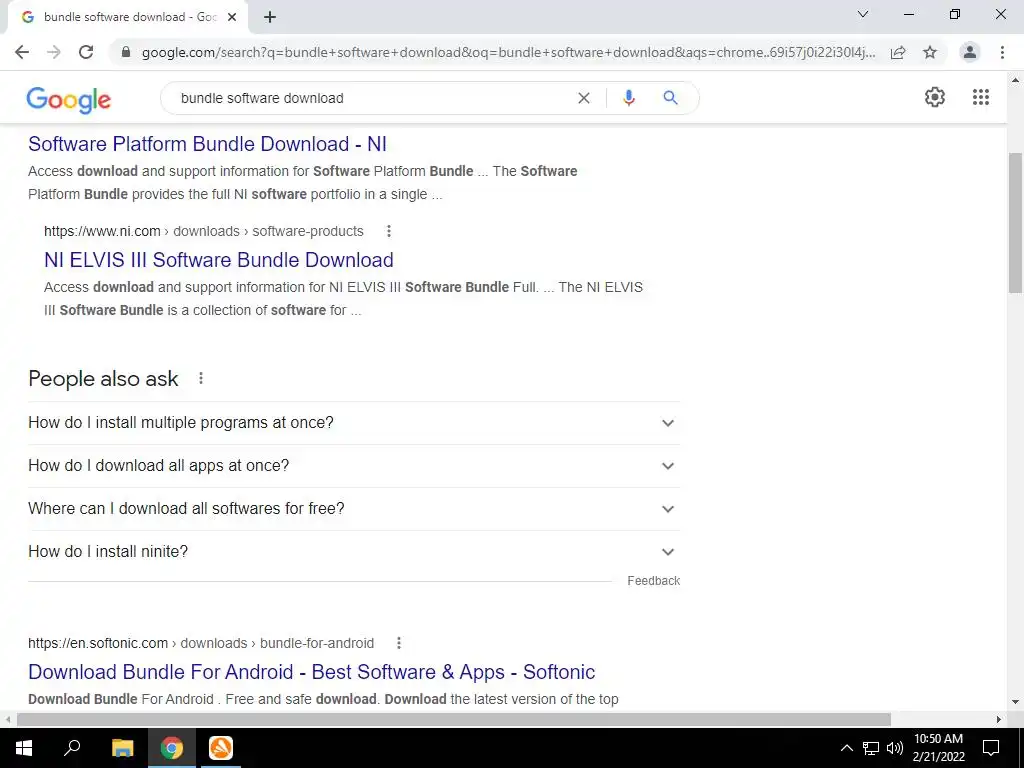Open the Google apps grid icon
1024x768 pixels.
pos(981,97)
